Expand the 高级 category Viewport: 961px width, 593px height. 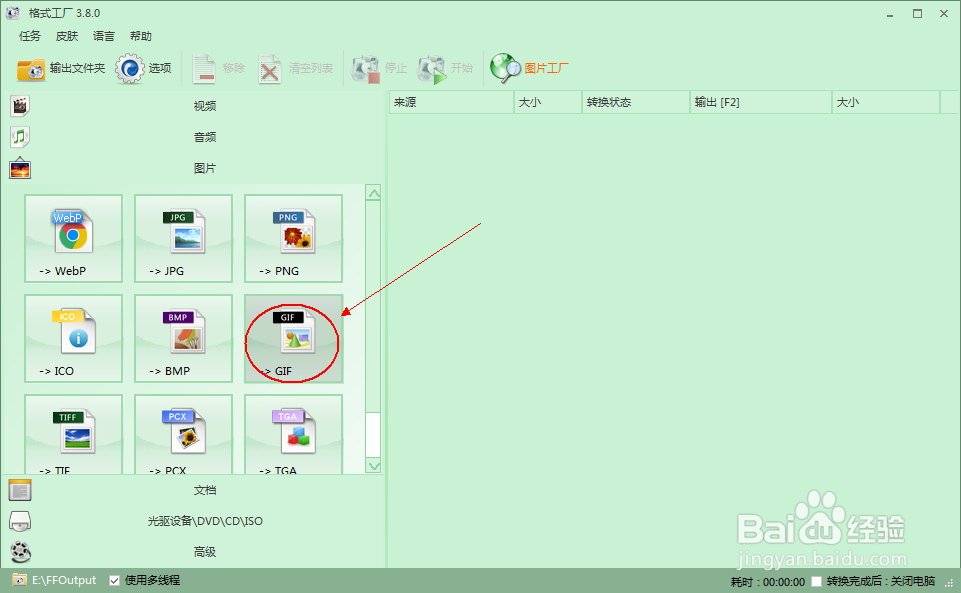point(204,551)
